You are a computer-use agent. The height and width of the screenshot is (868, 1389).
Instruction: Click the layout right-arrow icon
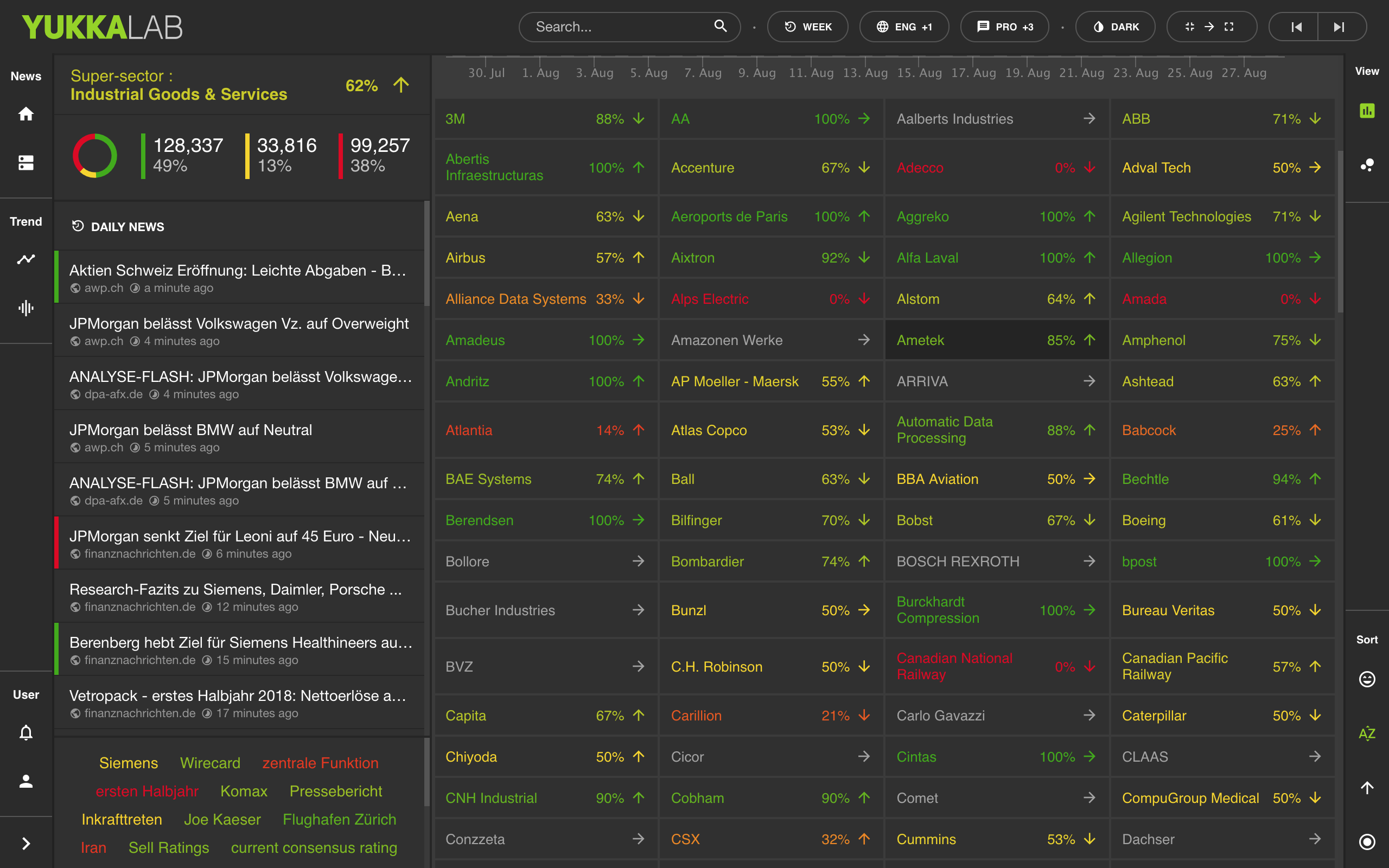click(x=1209, y=27)
